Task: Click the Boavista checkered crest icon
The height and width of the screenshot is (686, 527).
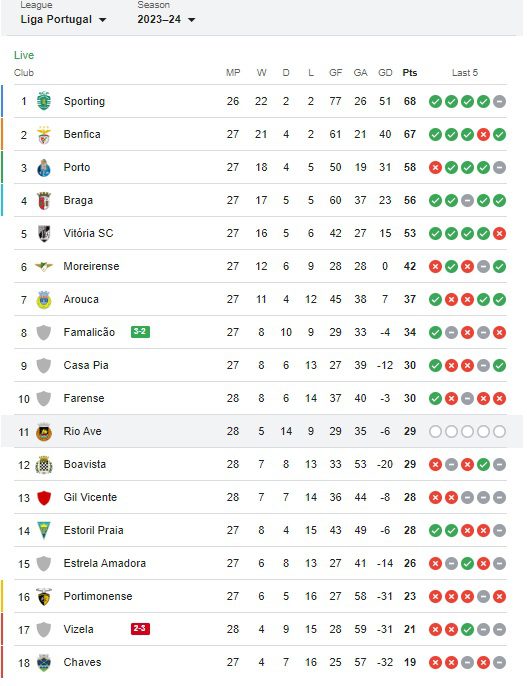Action: click(44, 465)
